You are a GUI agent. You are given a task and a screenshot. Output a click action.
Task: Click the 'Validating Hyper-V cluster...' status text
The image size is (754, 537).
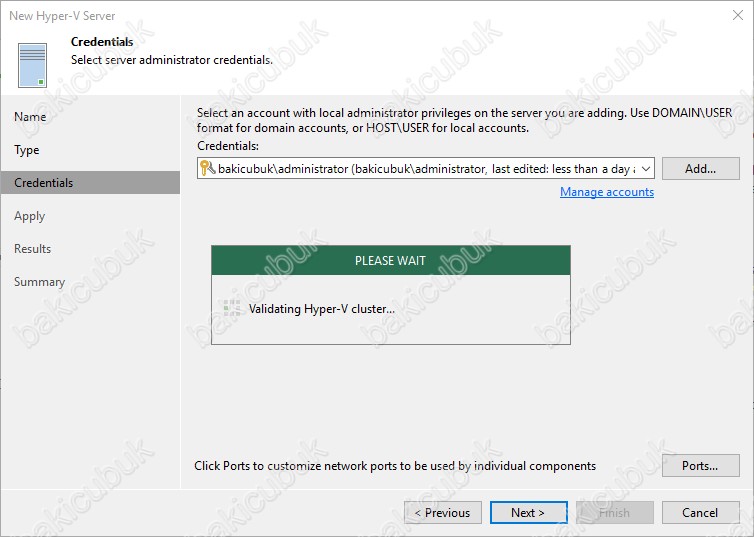point(322,309)
